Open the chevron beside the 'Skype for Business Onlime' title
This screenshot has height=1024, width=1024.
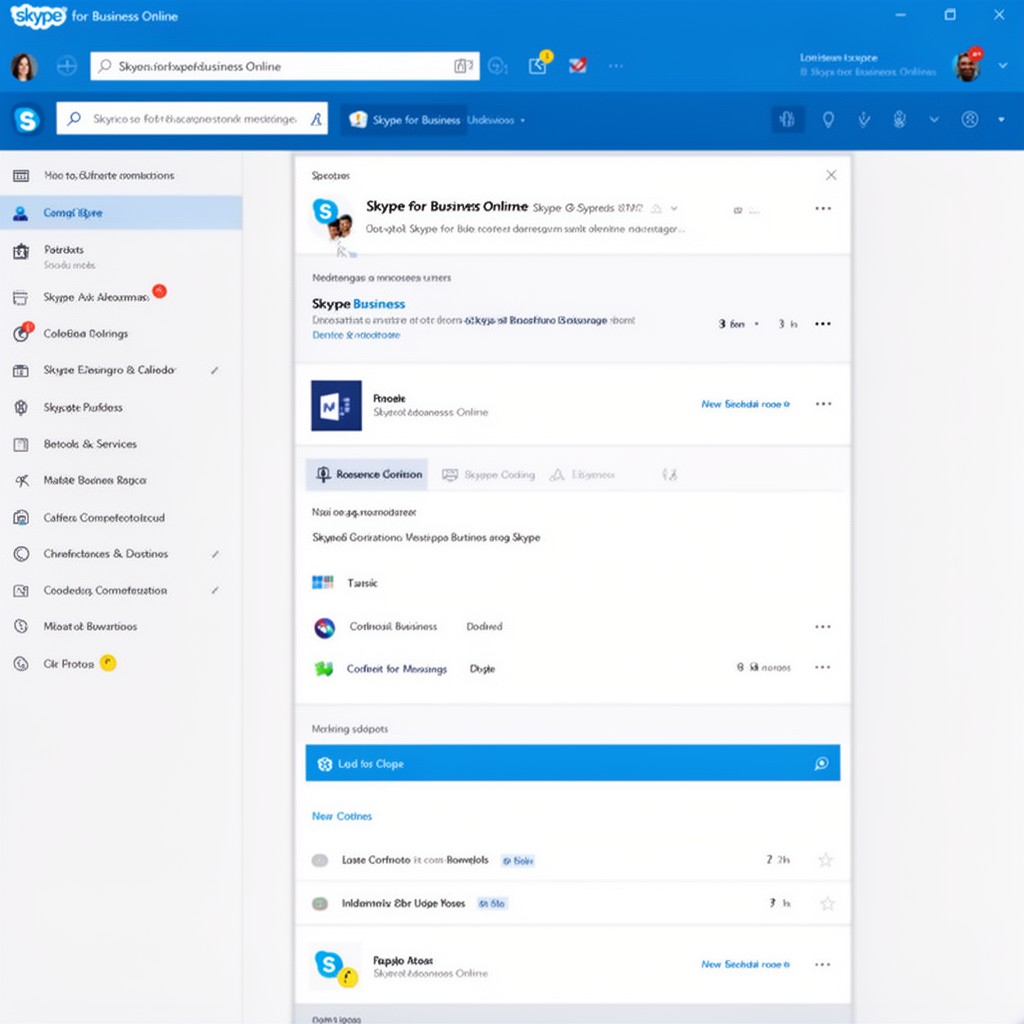point(675,208)
